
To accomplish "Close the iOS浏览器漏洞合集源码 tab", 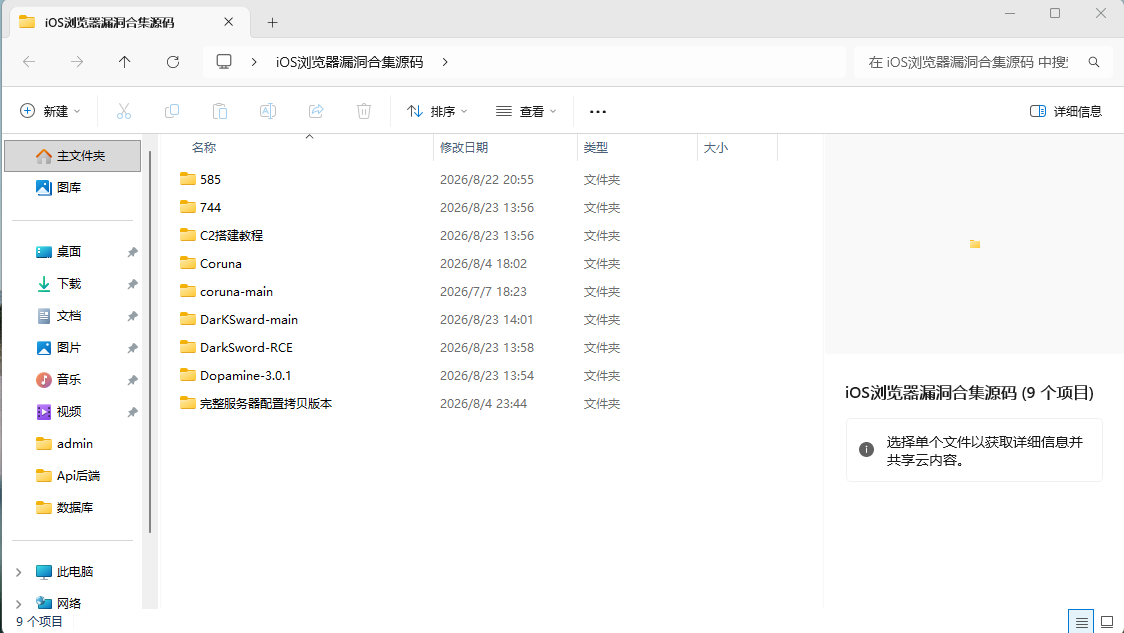I will coord(229,22).
